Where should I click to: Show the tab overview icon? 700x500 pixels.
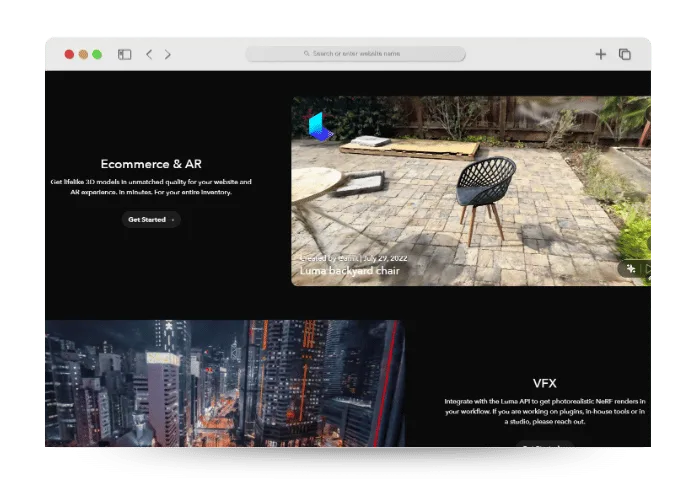pos(625,54)
